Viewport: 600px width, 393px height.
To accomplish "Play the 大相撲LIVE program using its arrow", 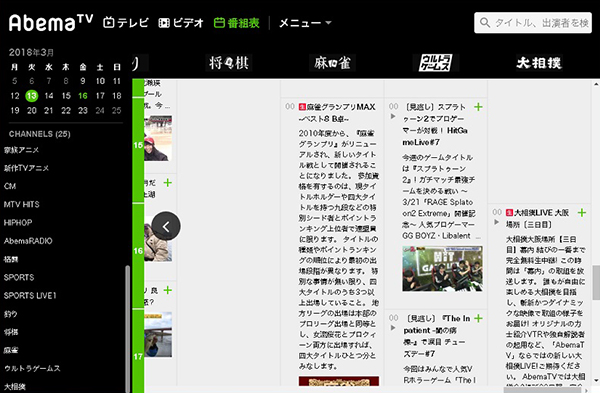I will 497,222.
